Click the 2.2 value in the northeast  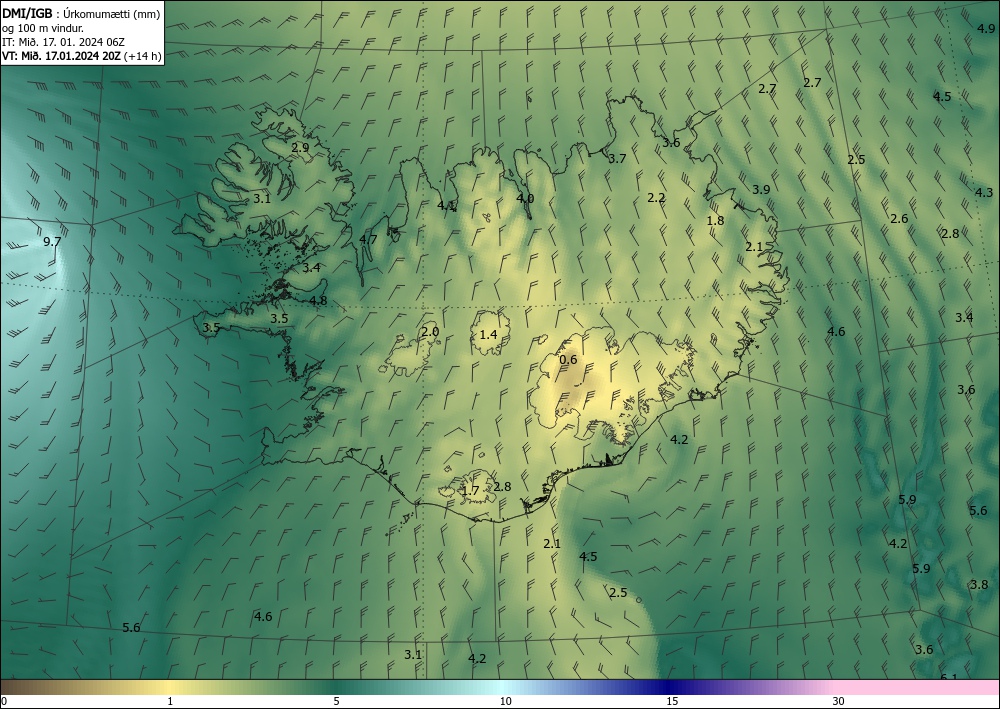[x=656, y=198]
